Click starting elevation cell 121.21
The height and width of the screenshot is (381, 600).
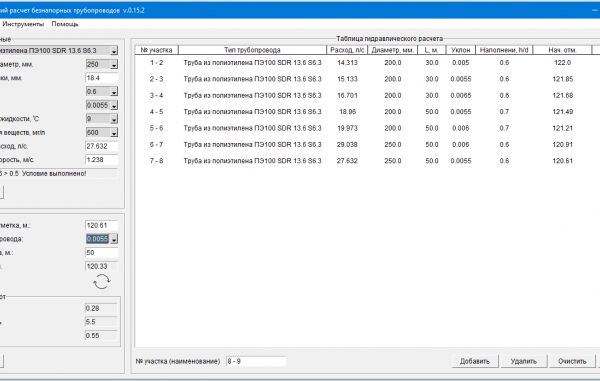coord(562,128)
